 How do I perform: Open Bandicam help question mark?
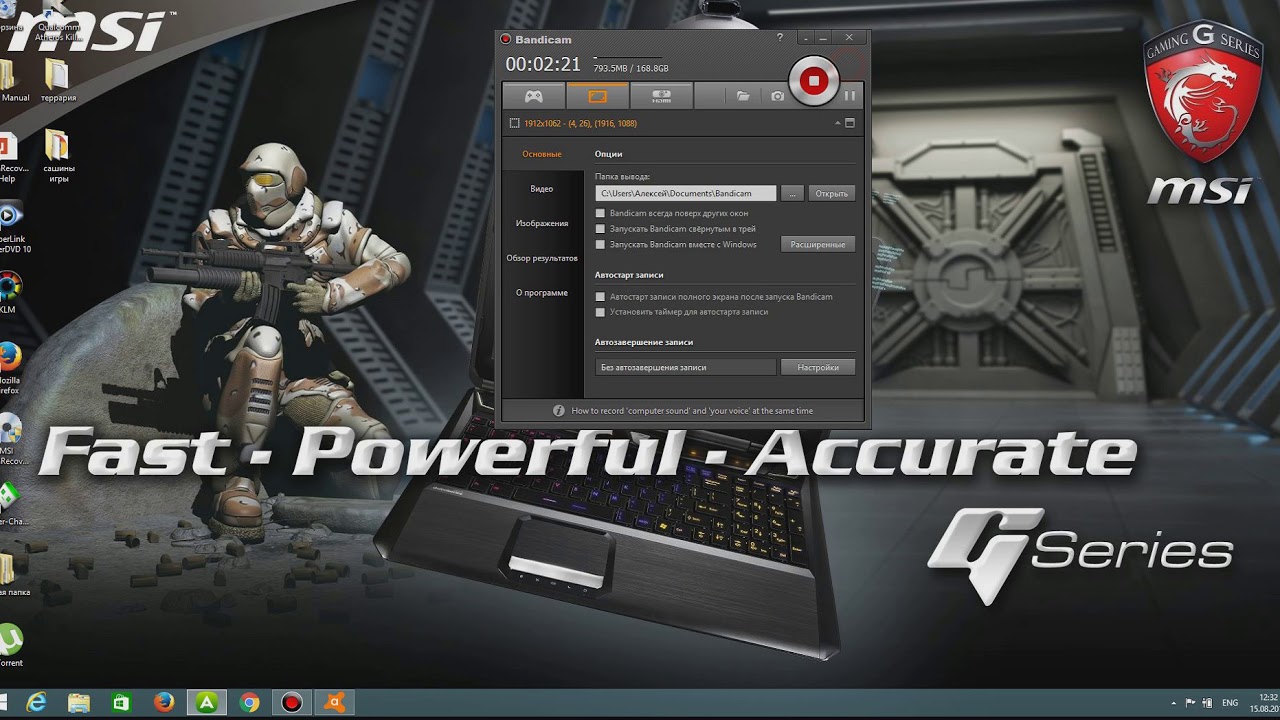[x=780, y=38]
